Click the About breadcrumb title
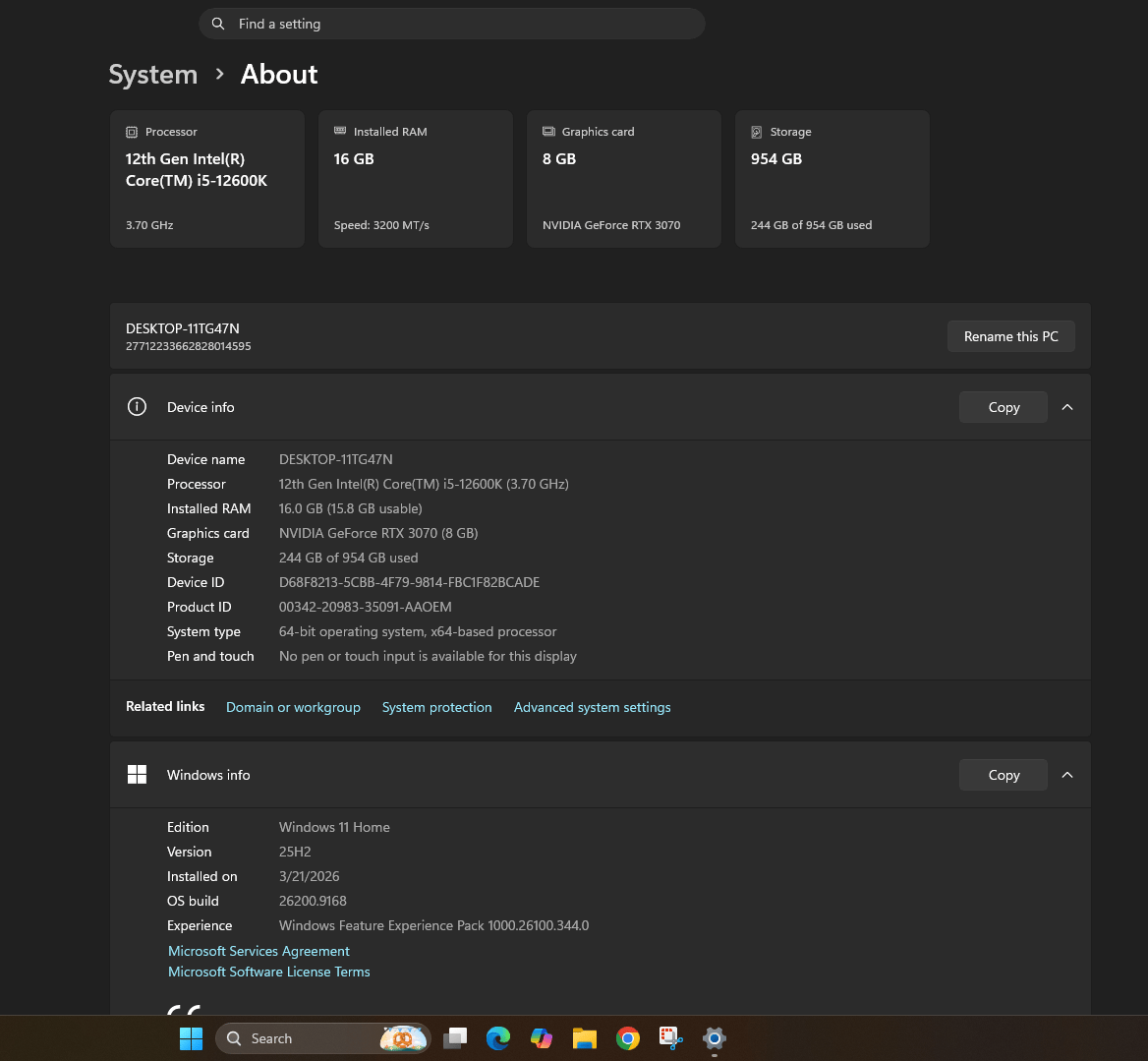Viewport: 1148px width, 1061px height. click(279, 74)
